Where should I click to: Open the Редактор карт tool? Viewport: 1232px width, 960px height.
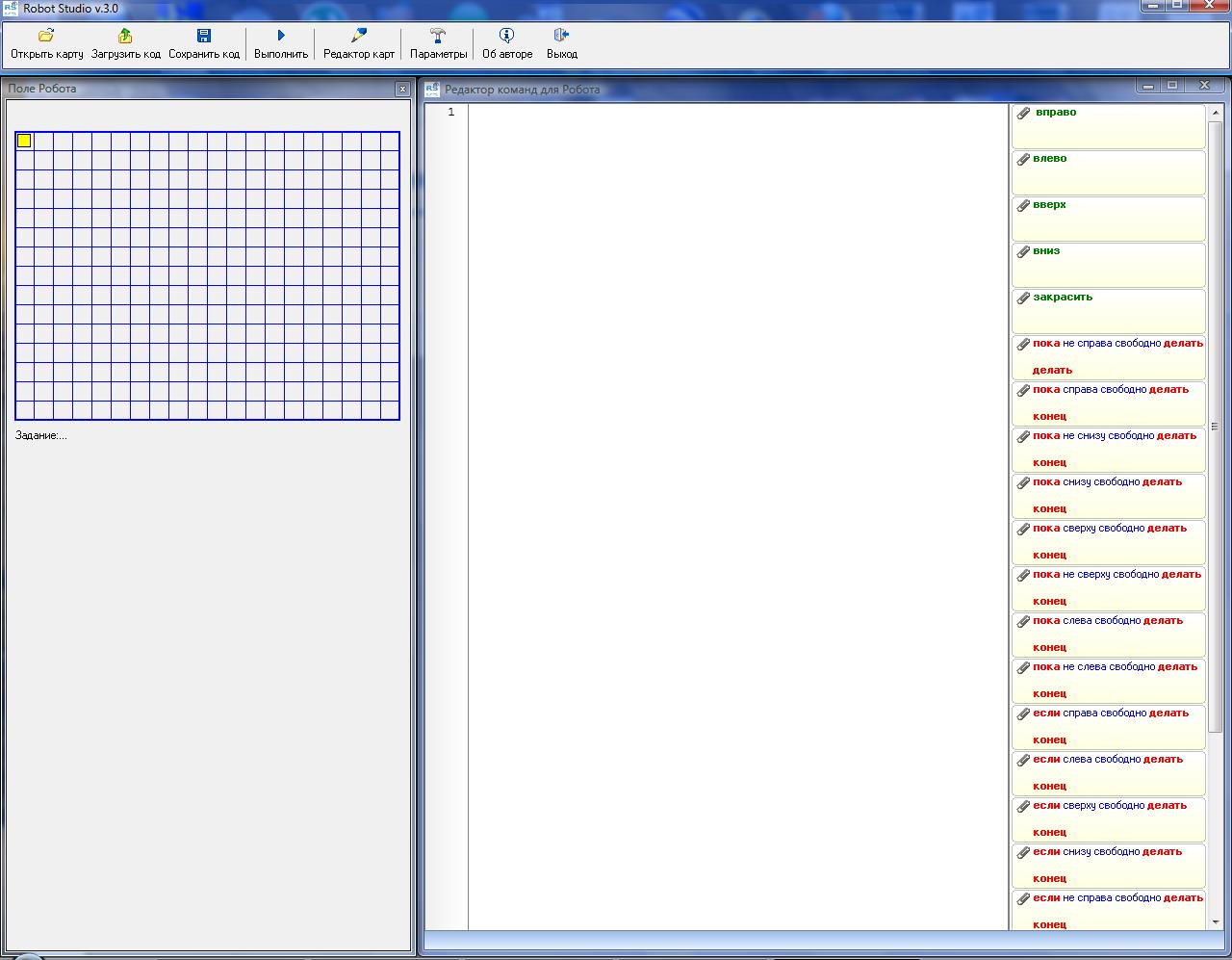(359, 36)
